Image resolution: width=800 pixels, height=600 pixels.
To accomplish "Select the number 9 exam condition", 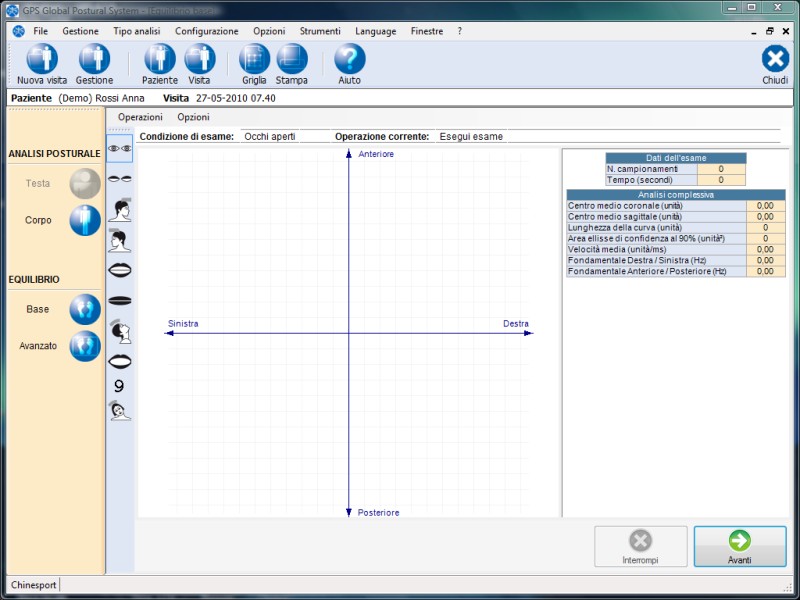I will [120, 386].
